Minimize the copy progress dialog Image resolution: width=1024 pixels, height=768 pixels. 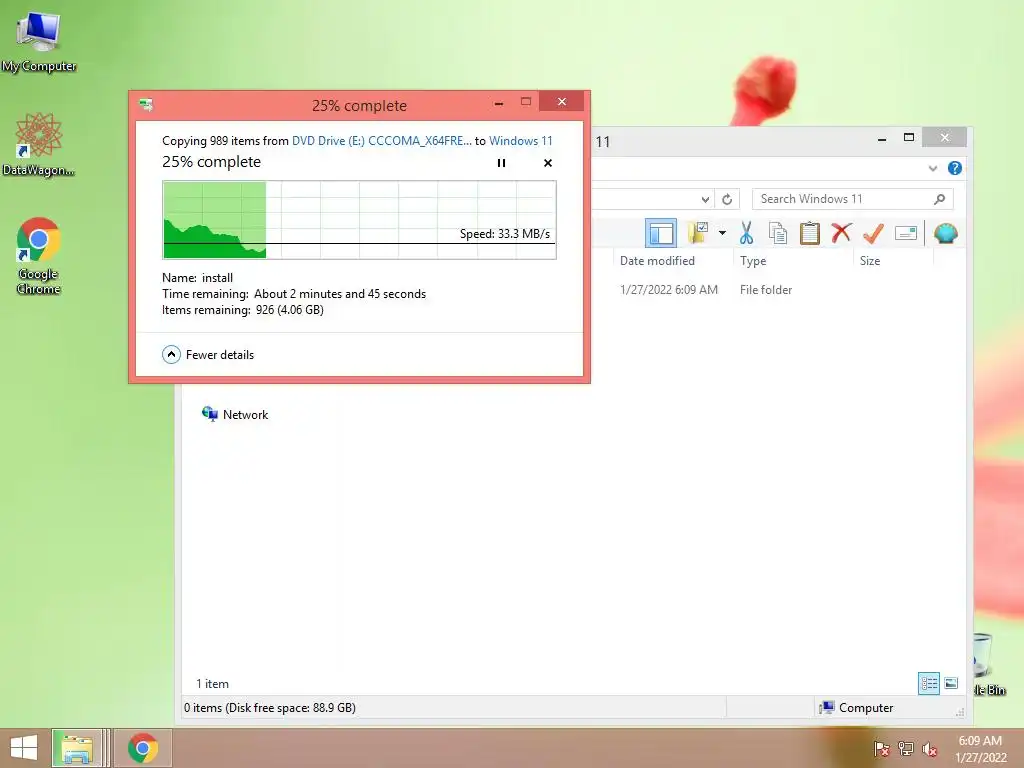(x=499, y=103)
